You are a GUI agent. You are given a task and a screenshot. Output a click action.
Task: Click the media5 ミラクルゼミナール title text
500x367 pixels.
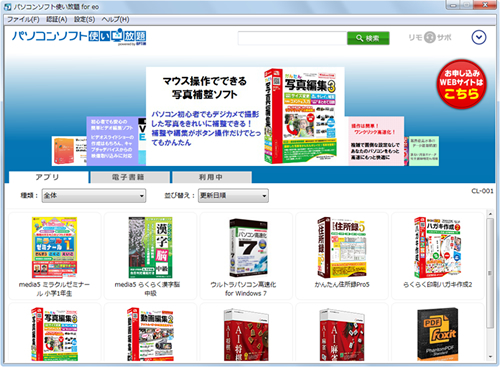pyautogui.click(x=54, y=289)
